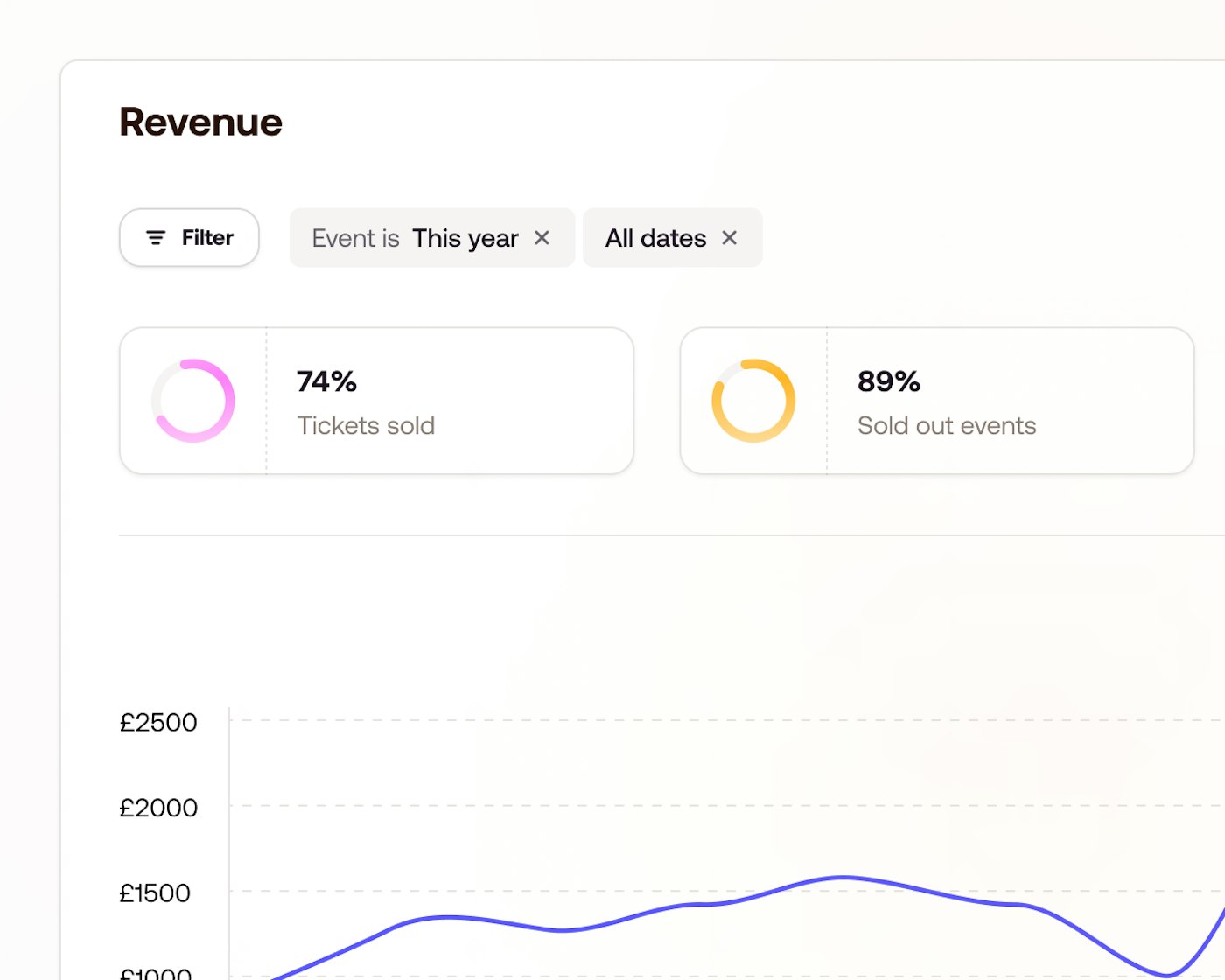The height and width of the screenshot is (980, 1225).
Task: Select the 'All dates' chip
Action: click(672, 237)
